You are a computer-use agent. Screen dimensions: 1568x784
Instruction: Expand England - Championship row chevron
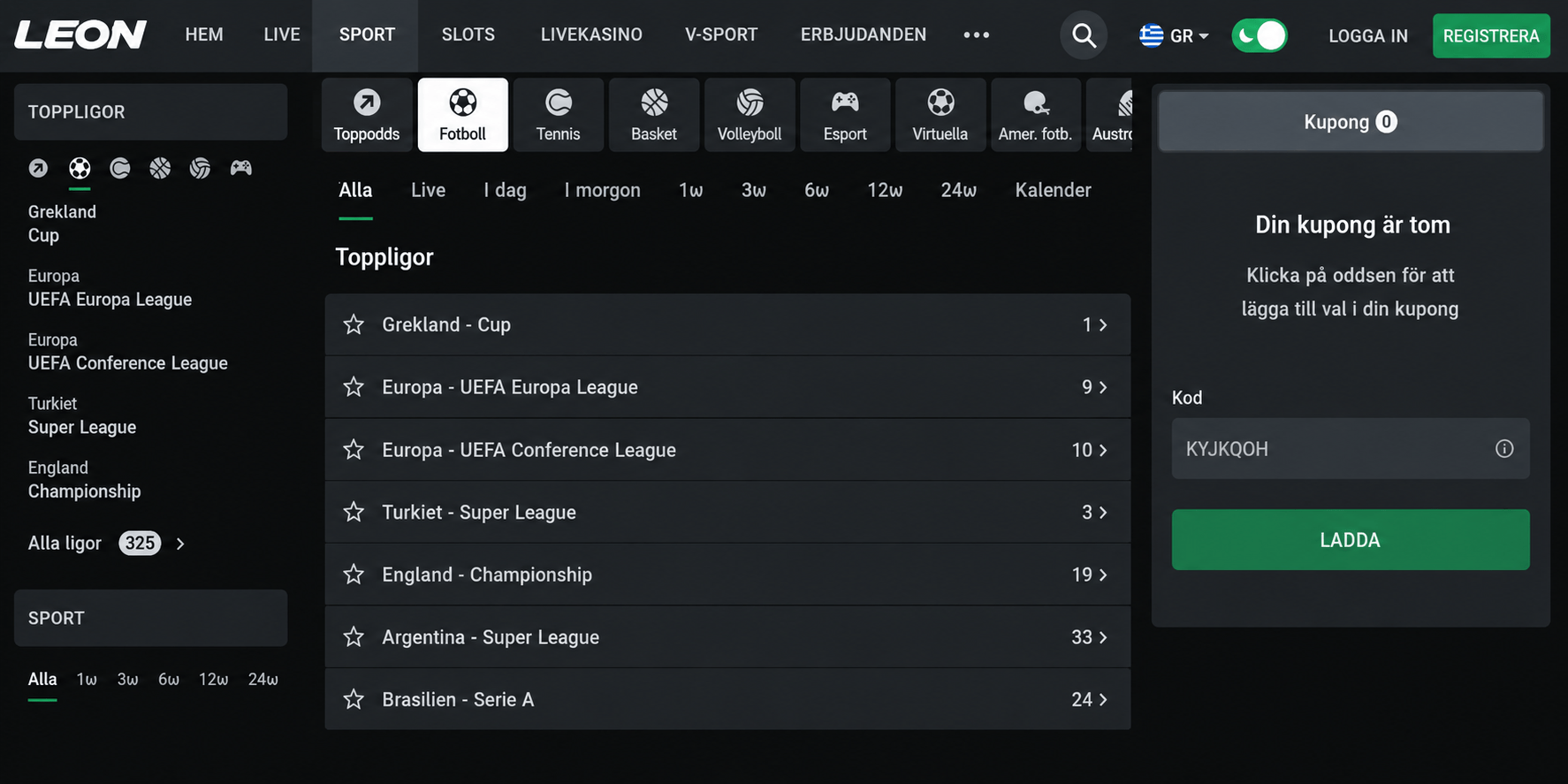(x=1103, y=575)
